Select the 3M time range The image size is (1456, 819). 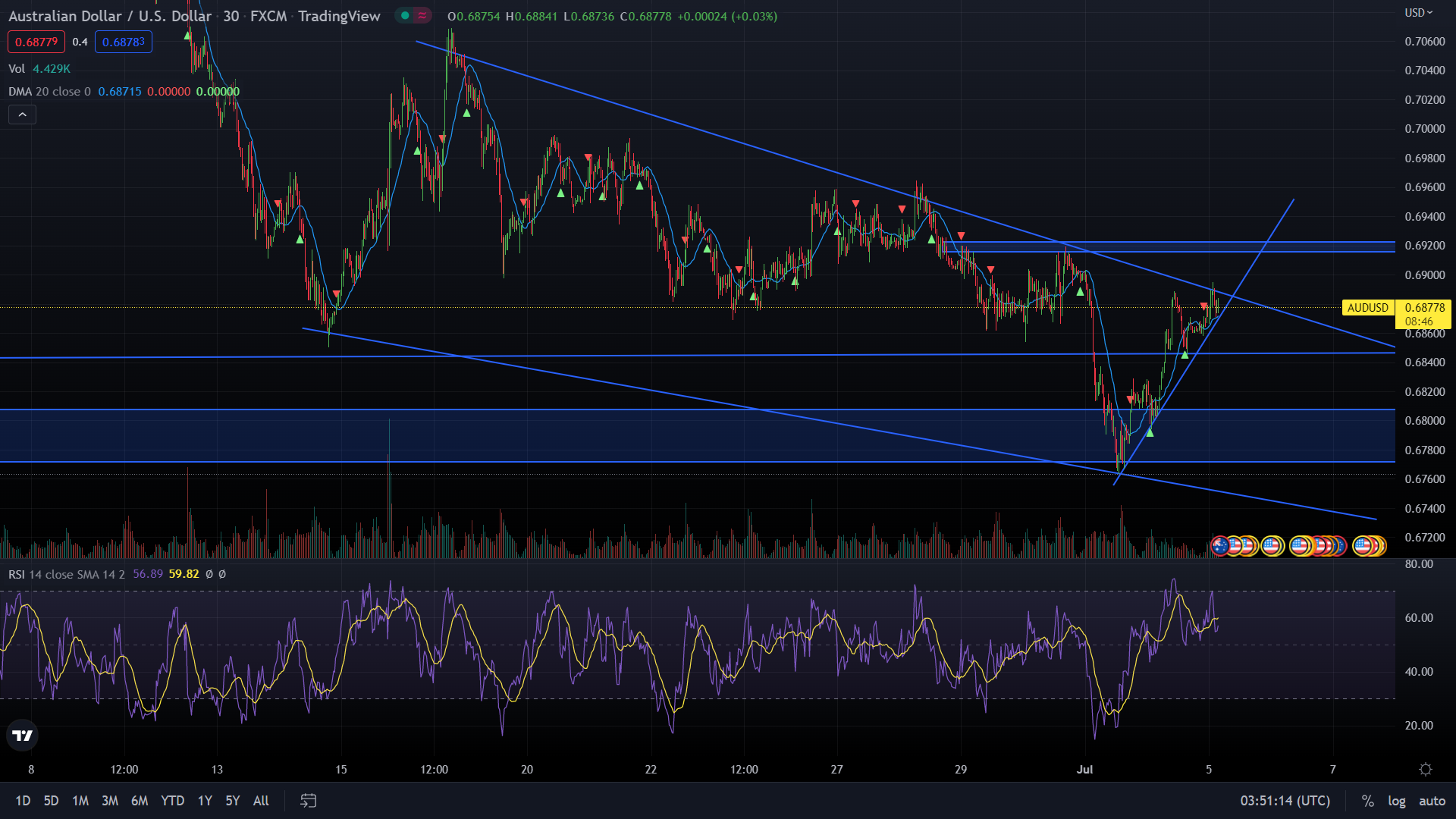[110, 800]
